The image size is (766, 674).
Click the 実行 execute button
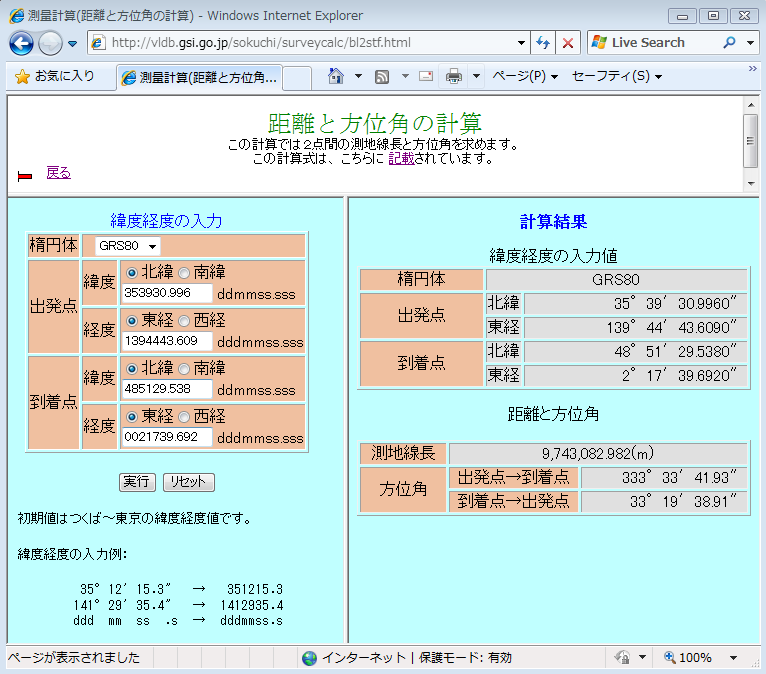[137, 482]
